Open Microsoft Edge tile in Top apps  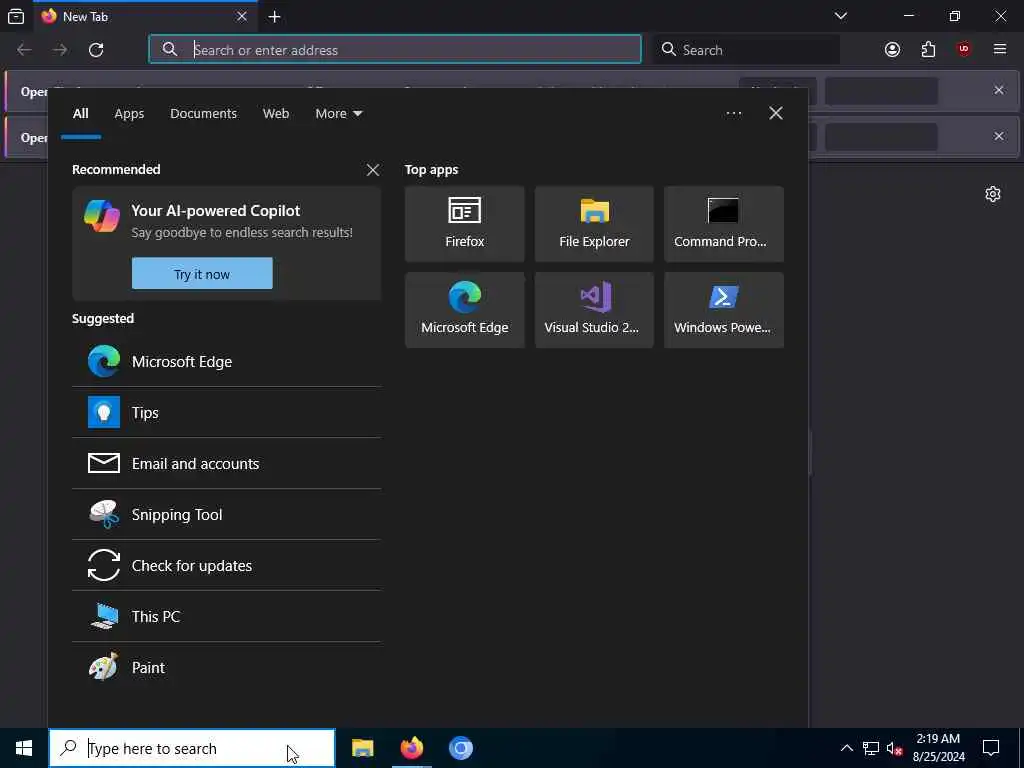click(464, 310)
